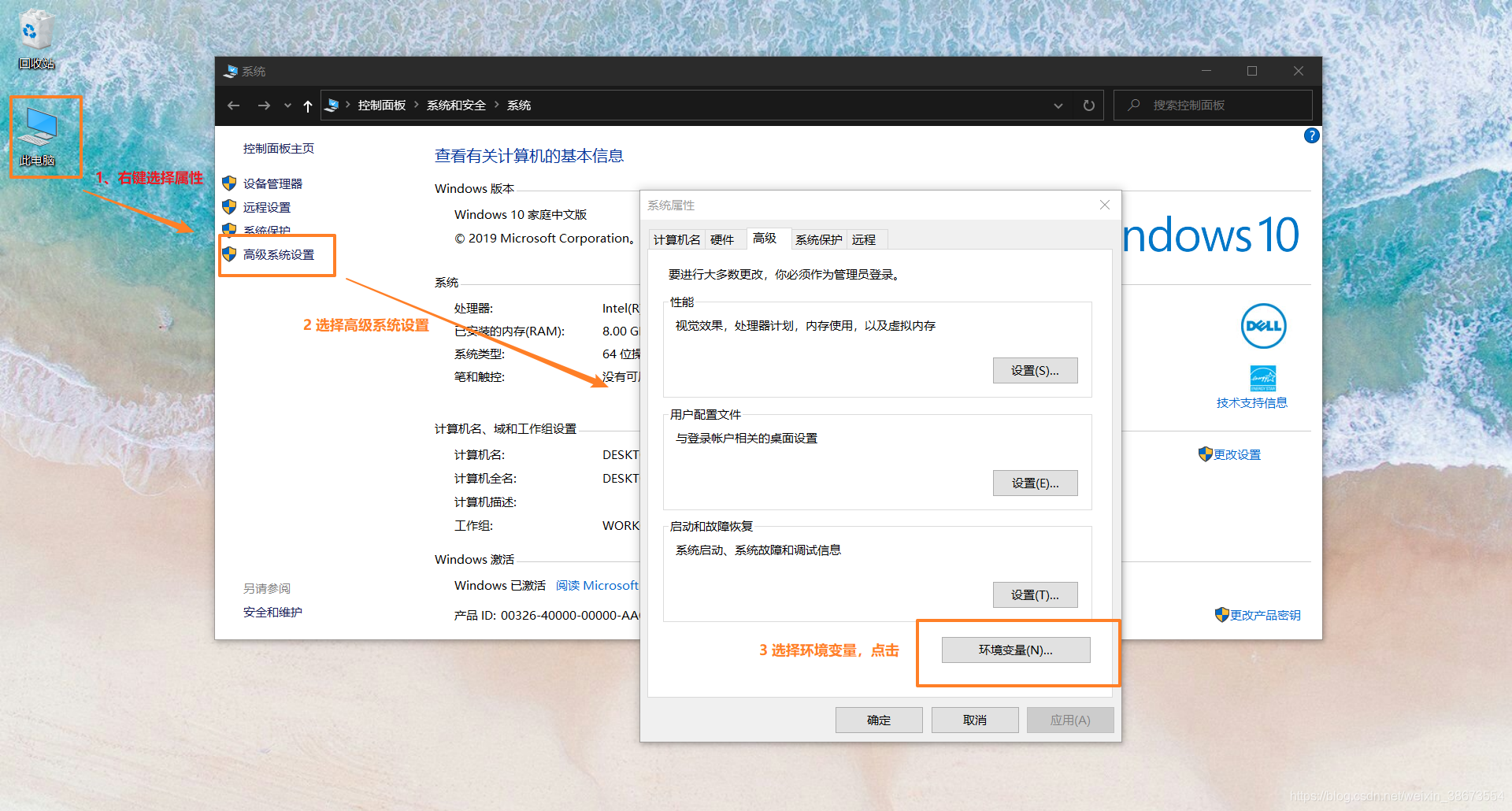Click the 搜索控制面板 search field
Image resolution: width=1512 pixels, height=811 pixels.
pos(1213,106)
